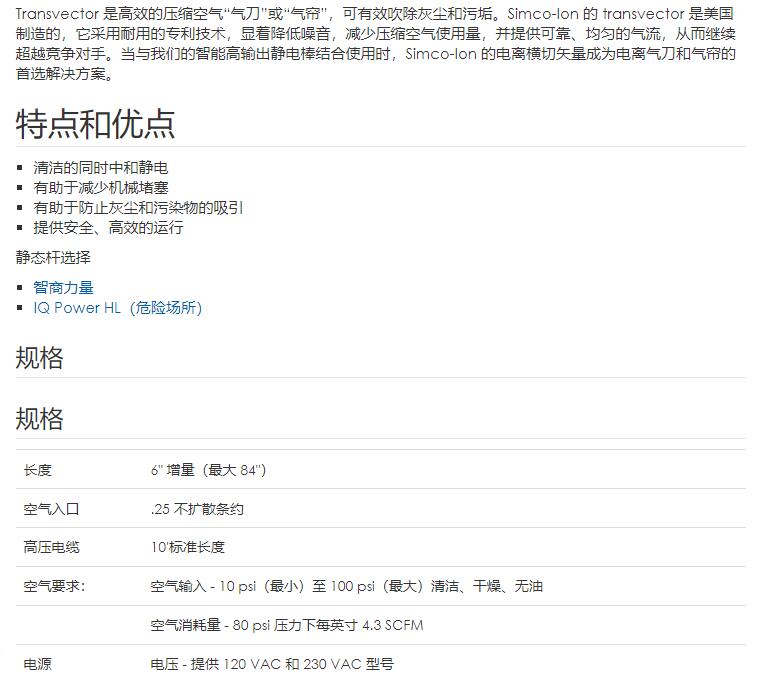The image size is (780, 684).
Task: Select the 长度 table row label
Action: point(38,470)
